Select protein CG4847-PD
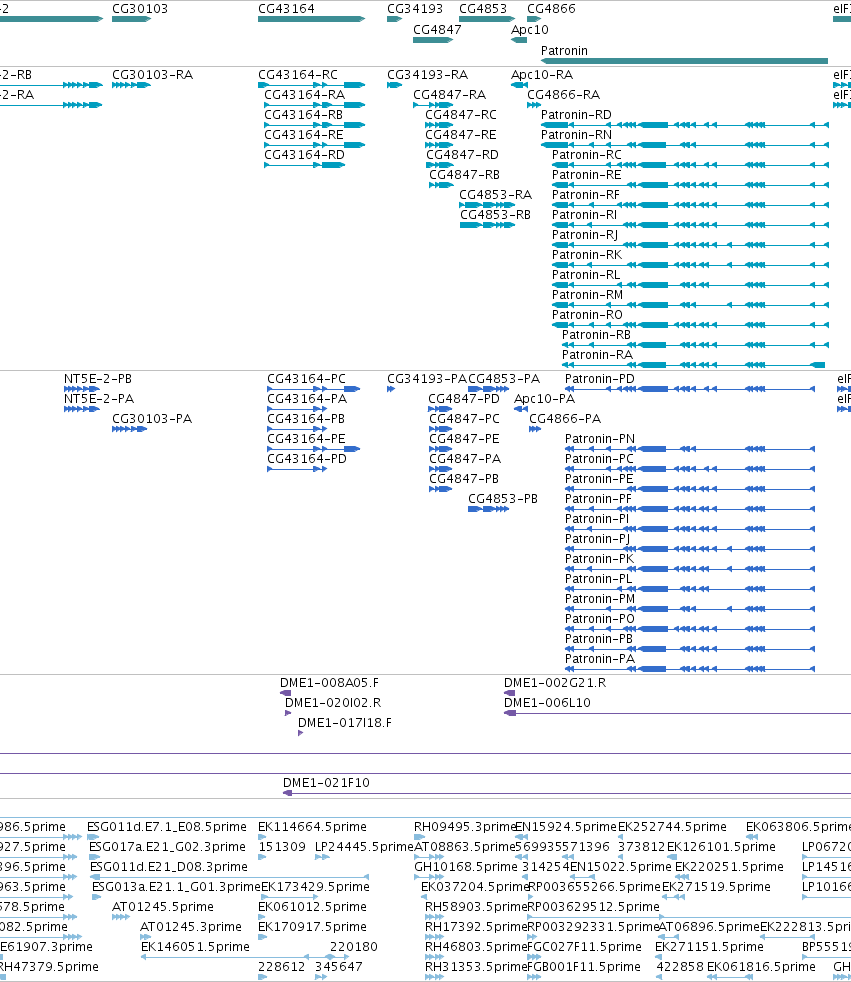 coord(464,400)
